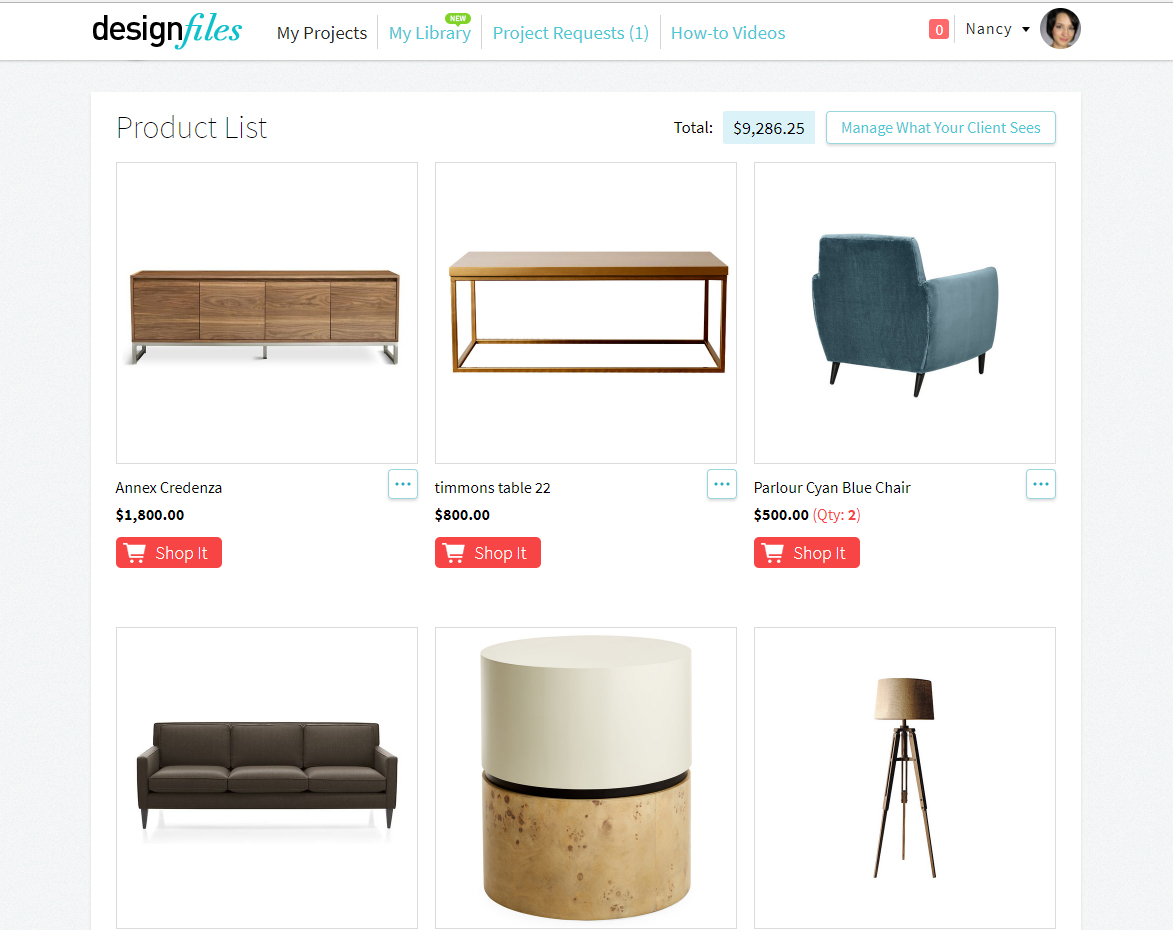Open the ellipsis menu for timmons table 22
The height and width of the screenshot is (930, 1173).
pyautogui.click(x=721, y=484)
